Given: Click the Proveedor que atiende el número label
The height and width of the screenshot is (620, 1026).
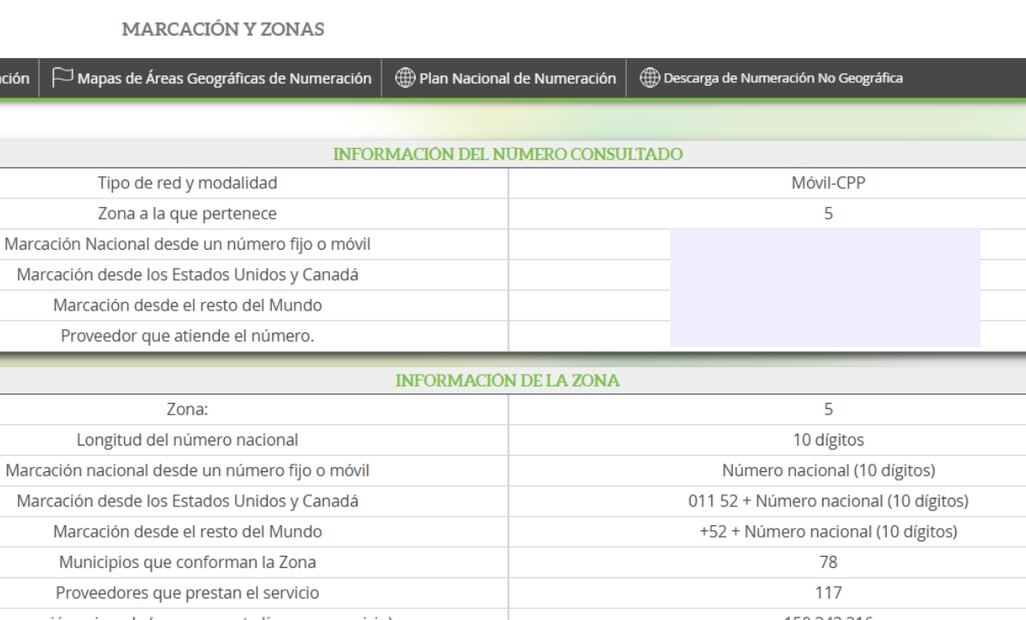Looking at the screenshot, I should 187,336.
